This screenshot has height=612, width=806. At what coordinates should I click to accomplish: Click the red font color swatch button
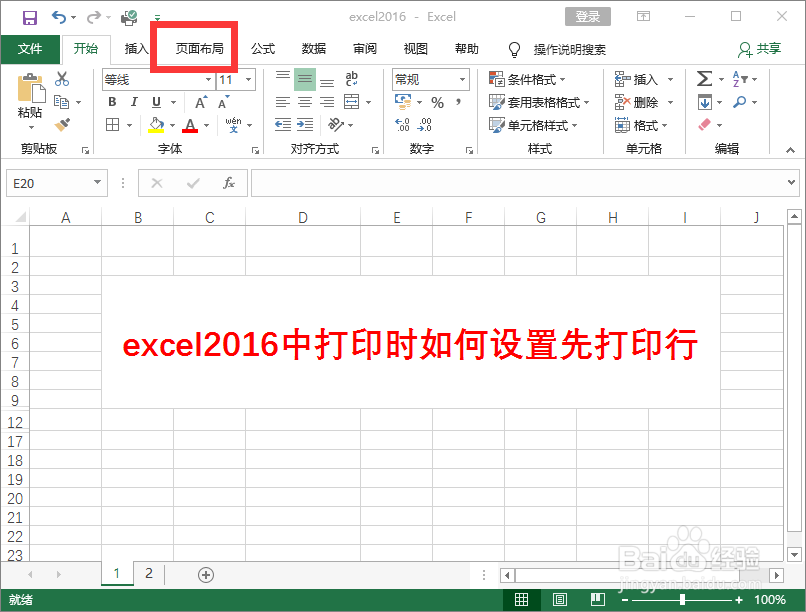point(190,125)
